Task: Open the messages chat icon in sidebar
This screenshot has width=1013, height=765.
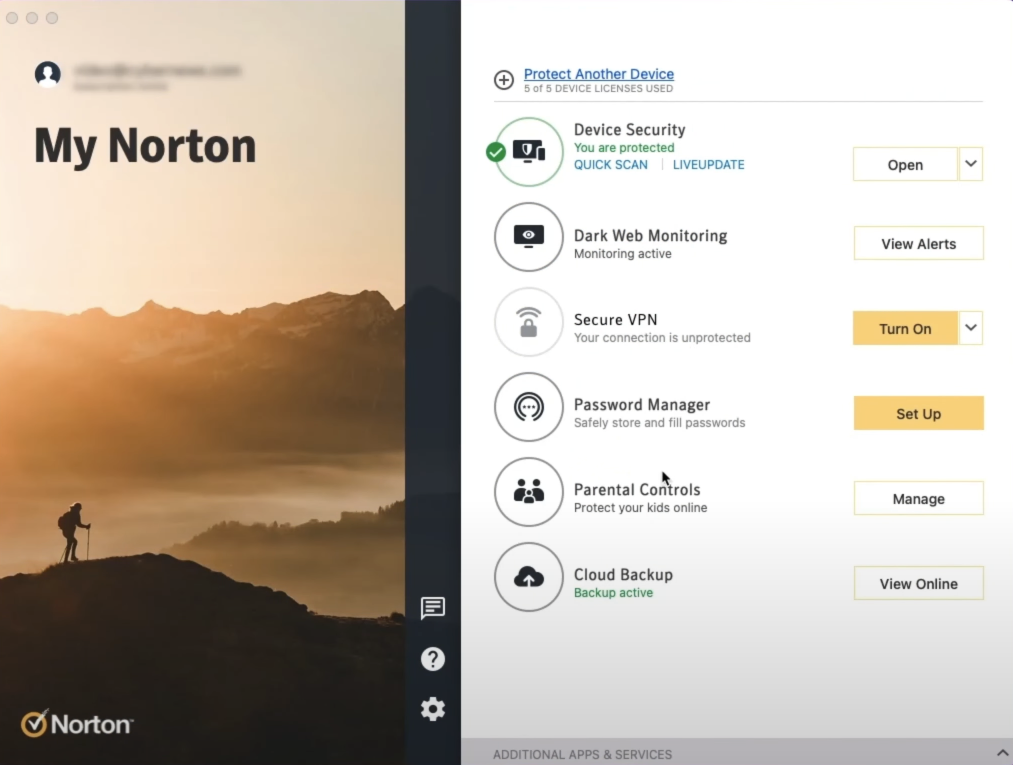Action: (x=433, y=608)
